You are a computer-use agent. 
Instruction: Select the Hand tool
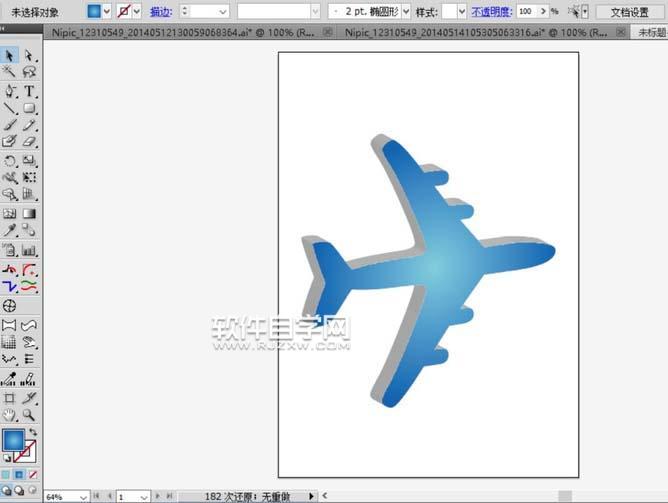click(x=9, y=415)
